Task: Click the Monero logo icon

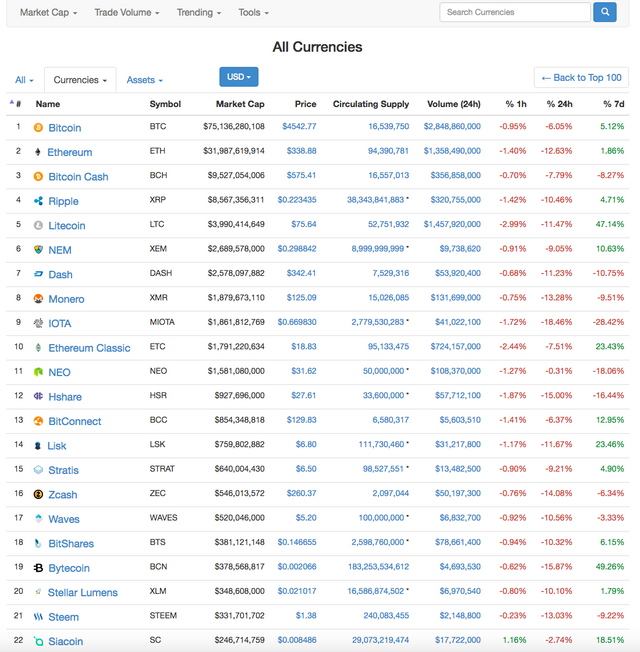Action: (38, 299)
